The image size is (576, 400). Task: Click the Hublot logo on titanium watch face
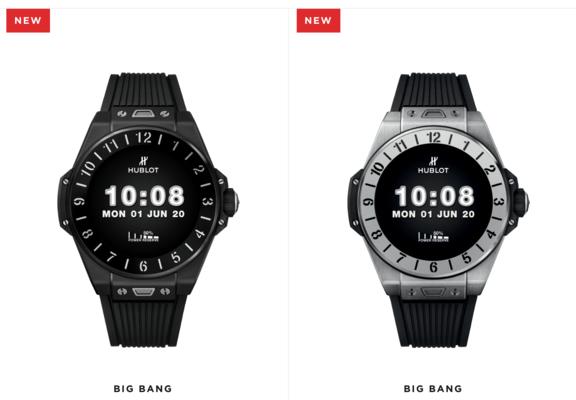click(433, 165)
